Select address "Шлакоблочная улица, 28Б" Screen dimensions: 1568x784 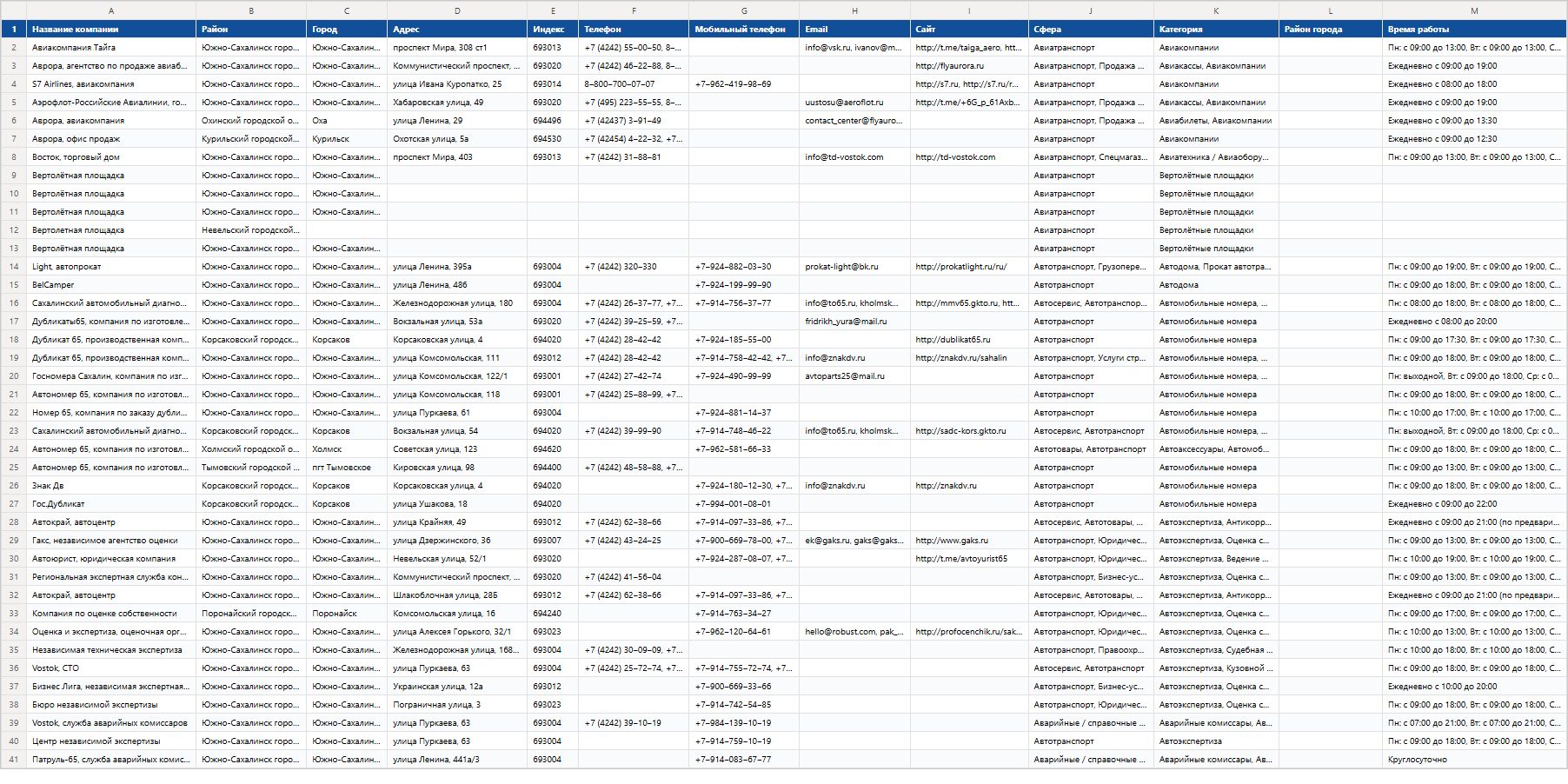457,595
